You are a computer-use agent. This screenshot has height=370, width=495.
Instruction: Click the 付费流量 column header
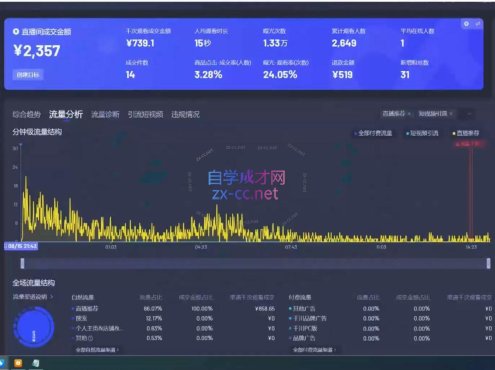[x=300, y=297]
